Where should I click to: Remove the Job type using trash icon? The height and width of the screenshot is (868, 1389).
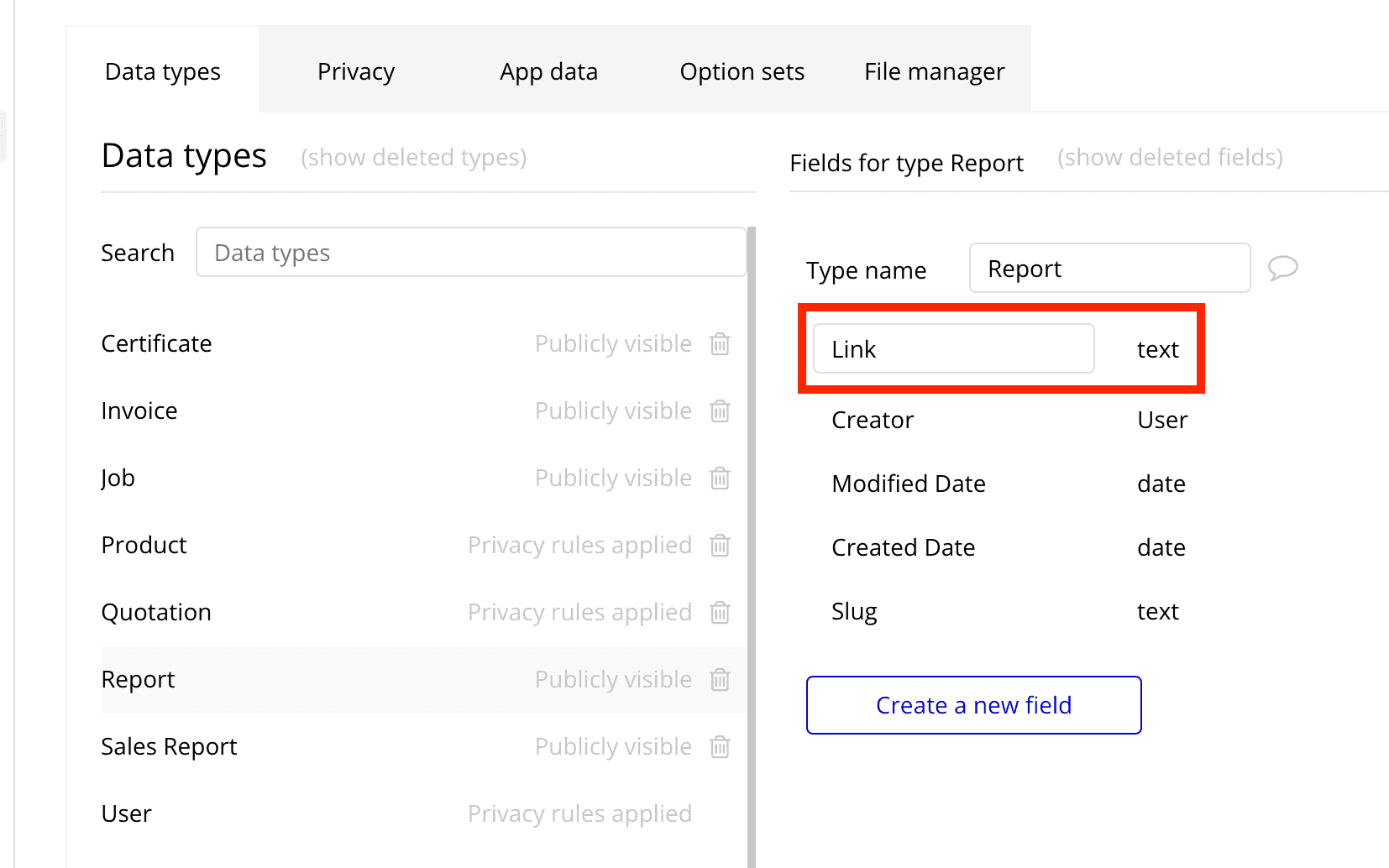click(720, 478)
